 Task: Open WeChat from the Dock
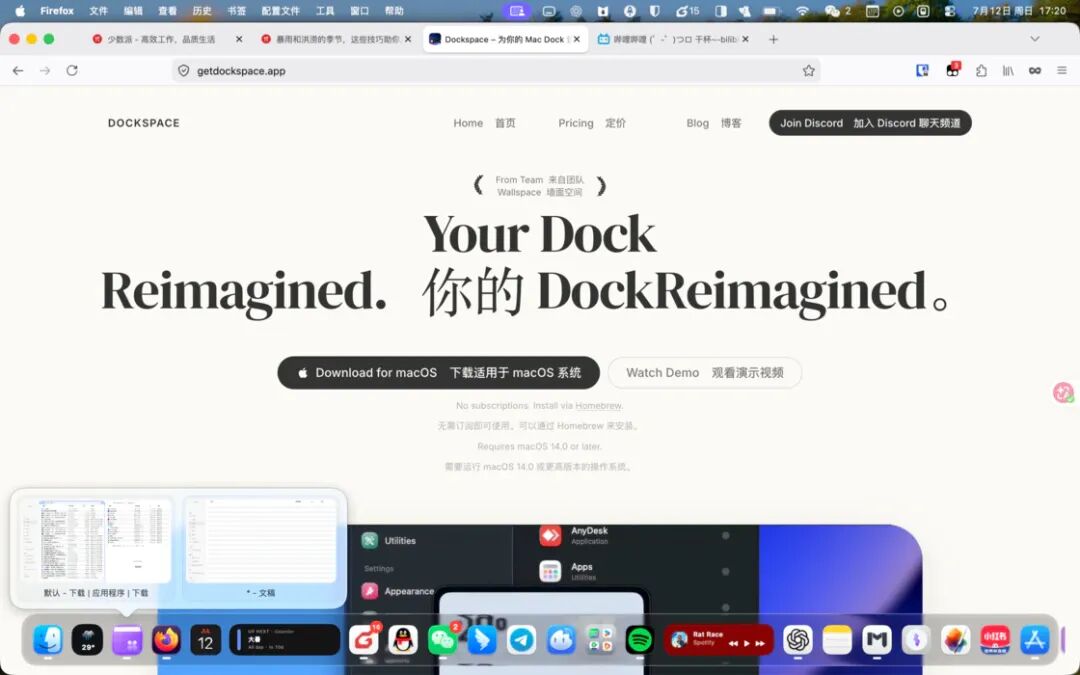coord(442,640)
